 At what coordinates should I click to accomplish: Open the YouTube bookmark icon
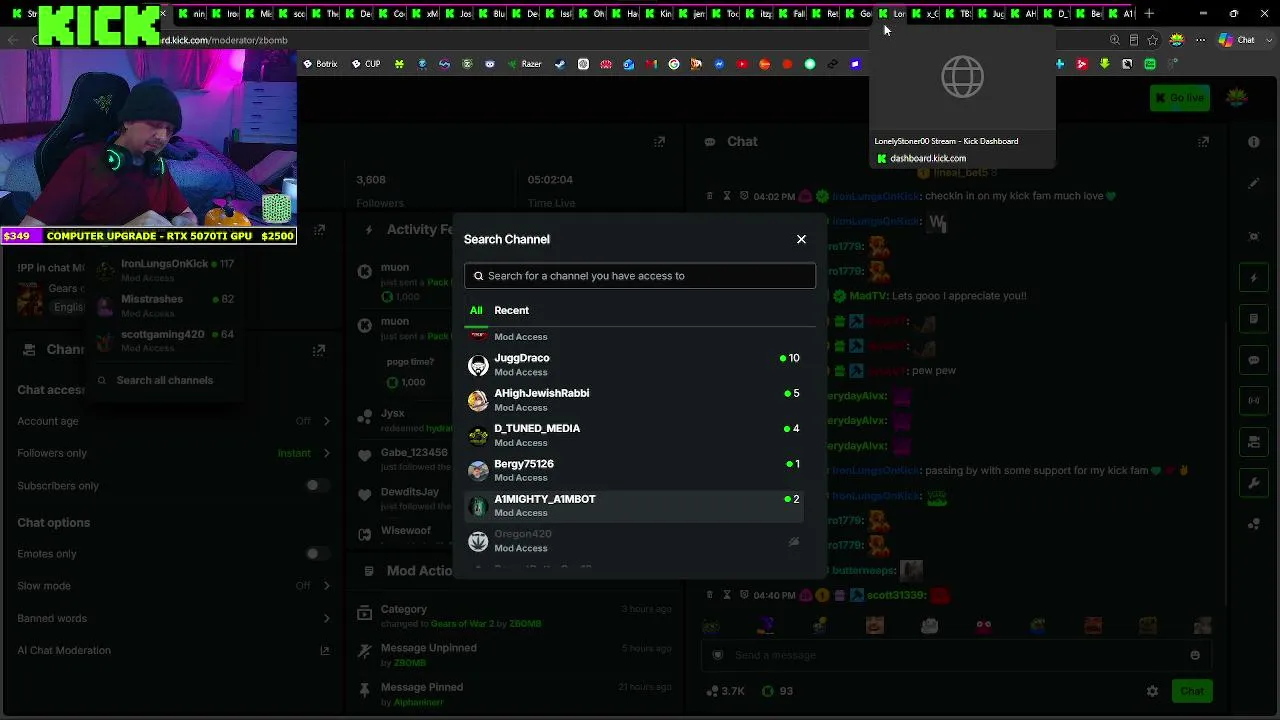[742, 64]
